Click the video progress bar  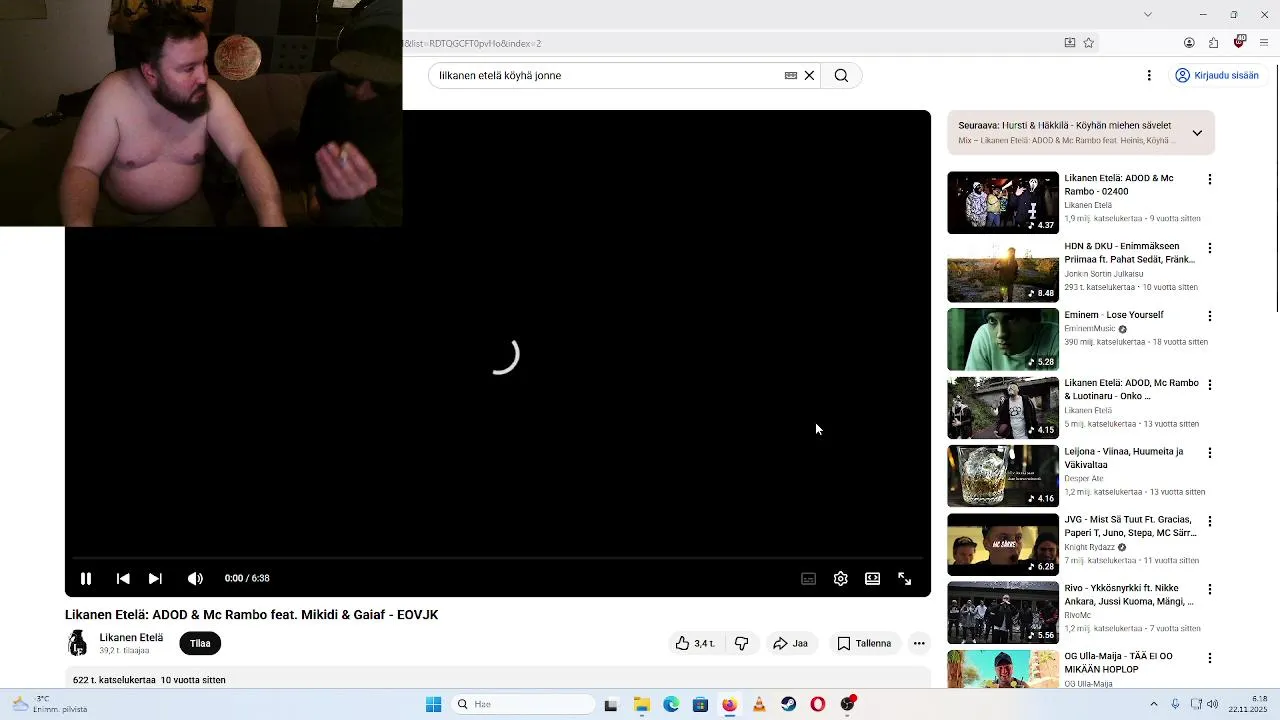[x=498, y=557]
